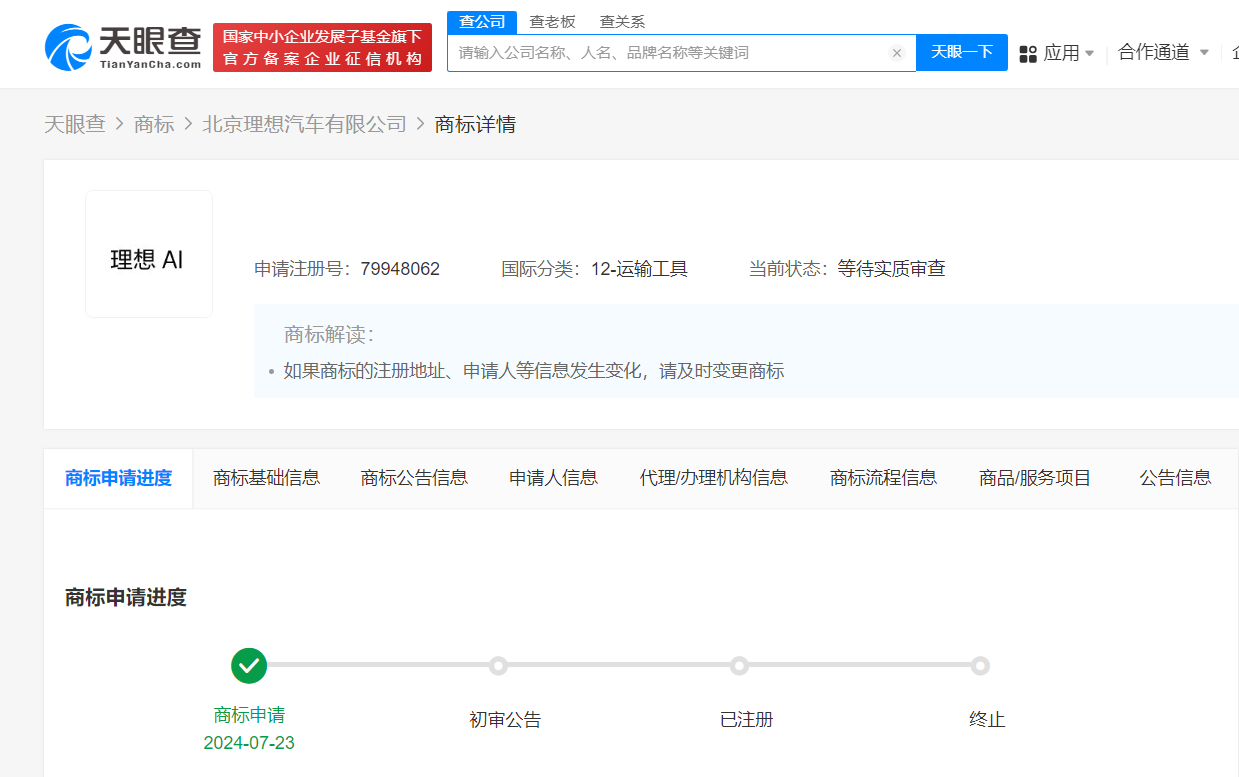Viewport: 1239px width, 777px height.
Task: Switch to the 查关系 search tab
Action: (621, 20)
